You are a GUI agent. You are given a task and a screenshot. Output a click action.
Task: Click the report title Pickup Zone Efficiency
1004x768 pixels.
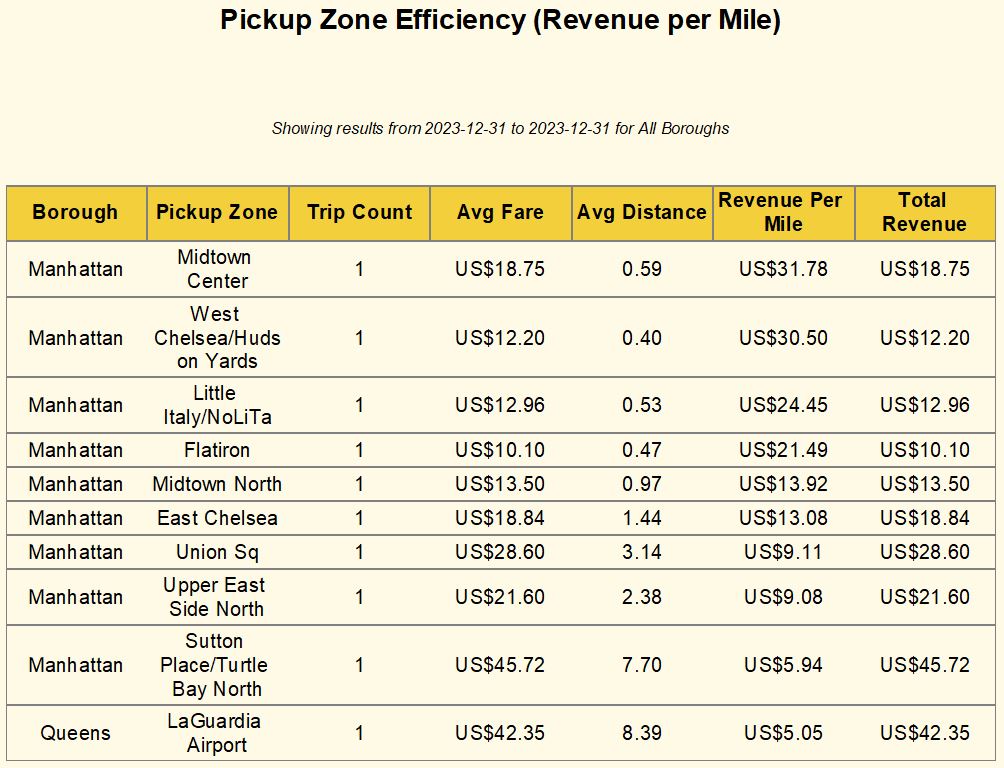(500, 20)
